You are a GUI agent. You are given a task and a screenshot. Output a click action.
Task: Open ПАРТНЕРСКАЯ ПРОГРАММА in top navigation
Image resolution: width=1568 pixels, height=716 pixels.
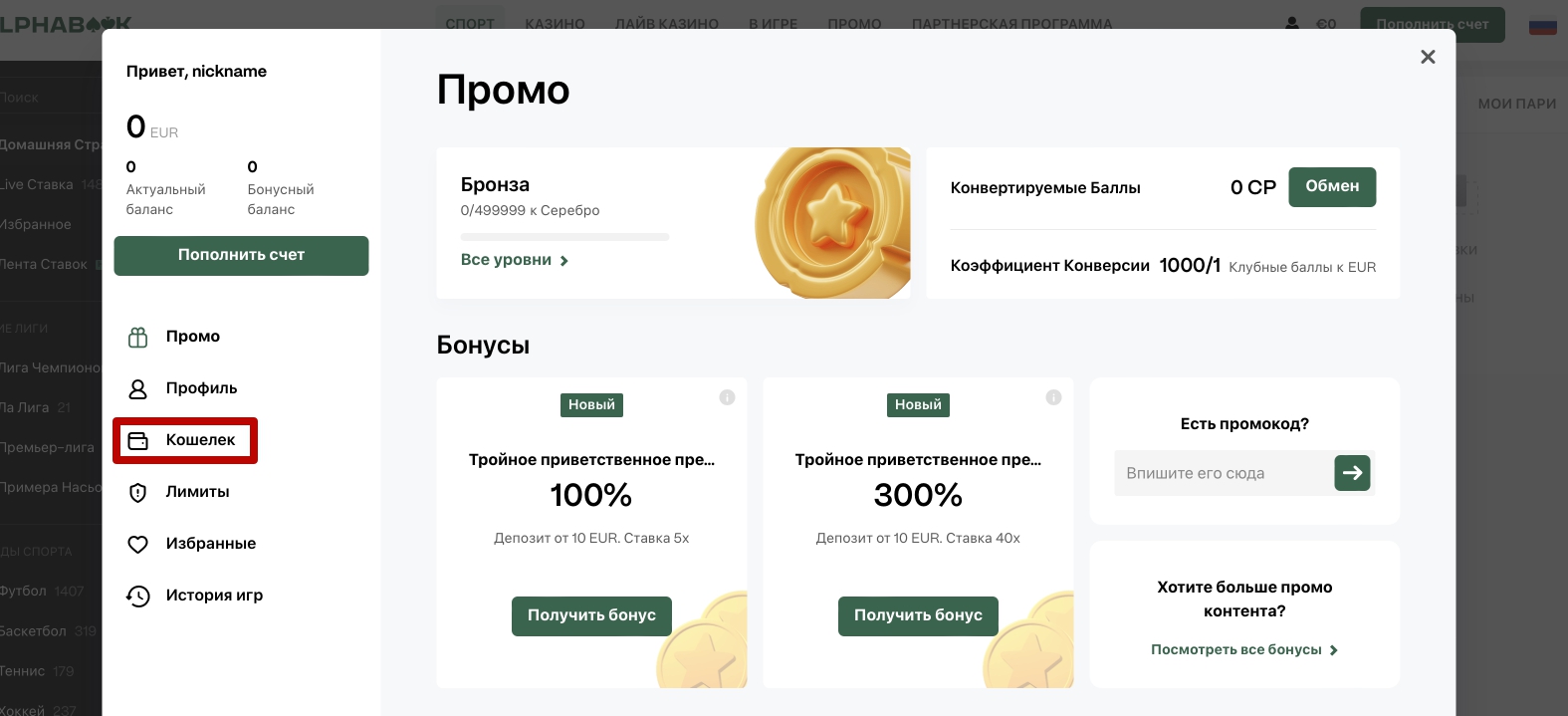1012,24
